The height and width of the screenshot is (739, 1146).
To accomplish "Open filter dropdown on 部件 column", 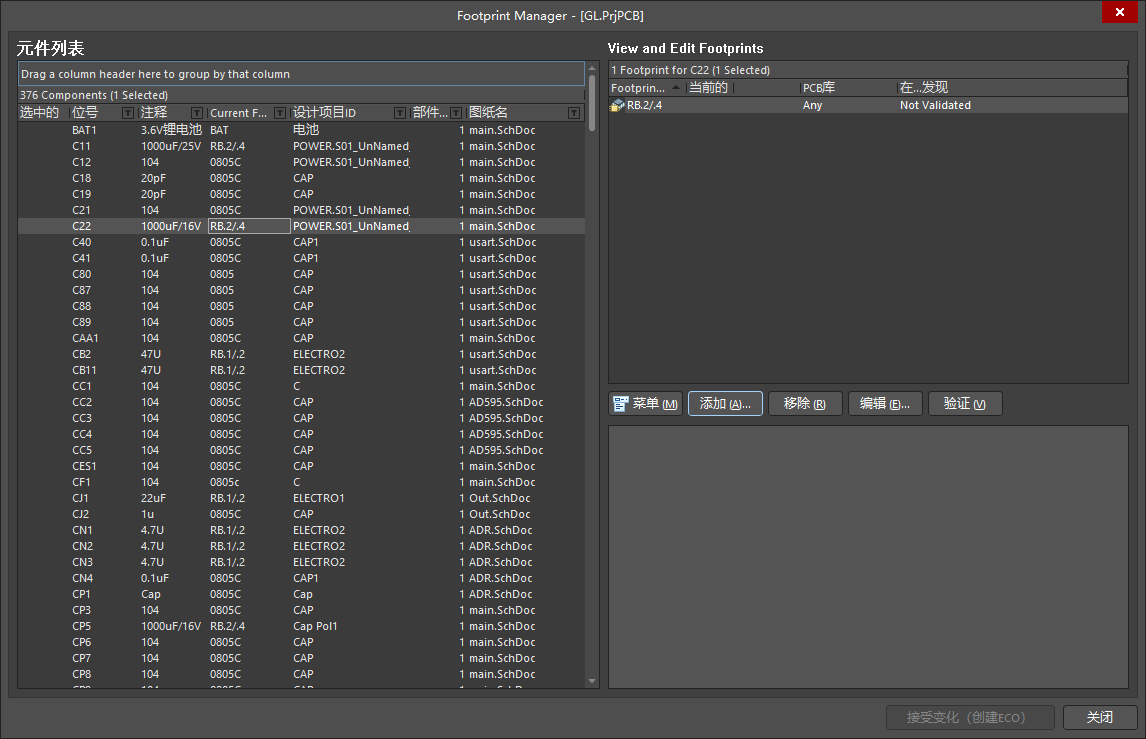I will click(457, 113).
